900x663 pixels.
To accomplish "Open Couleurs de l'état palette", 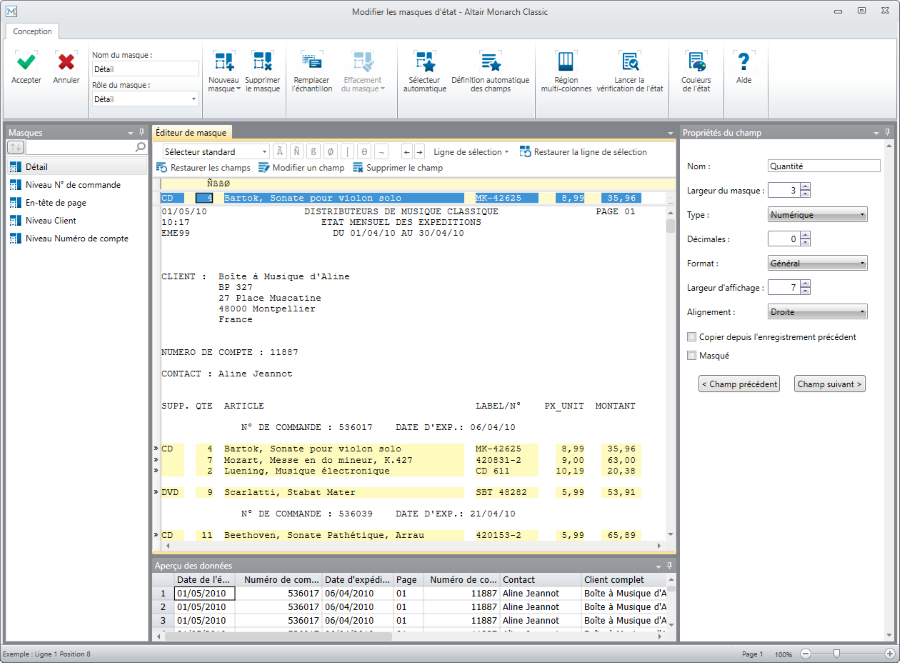I will tap(694, 63).
